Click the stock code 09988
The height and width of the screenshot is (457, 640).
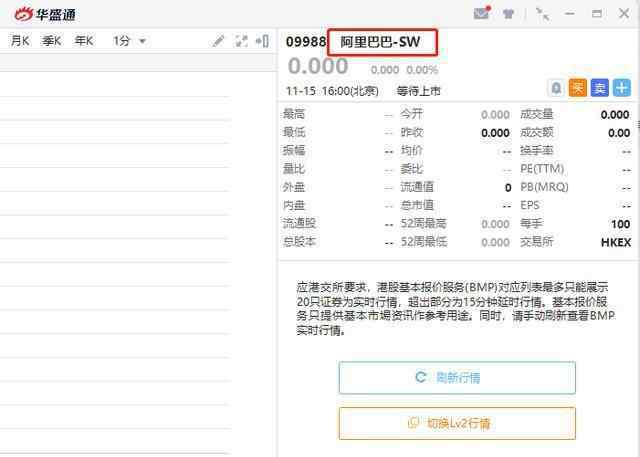pyautogui.click(x=306, y=42)
